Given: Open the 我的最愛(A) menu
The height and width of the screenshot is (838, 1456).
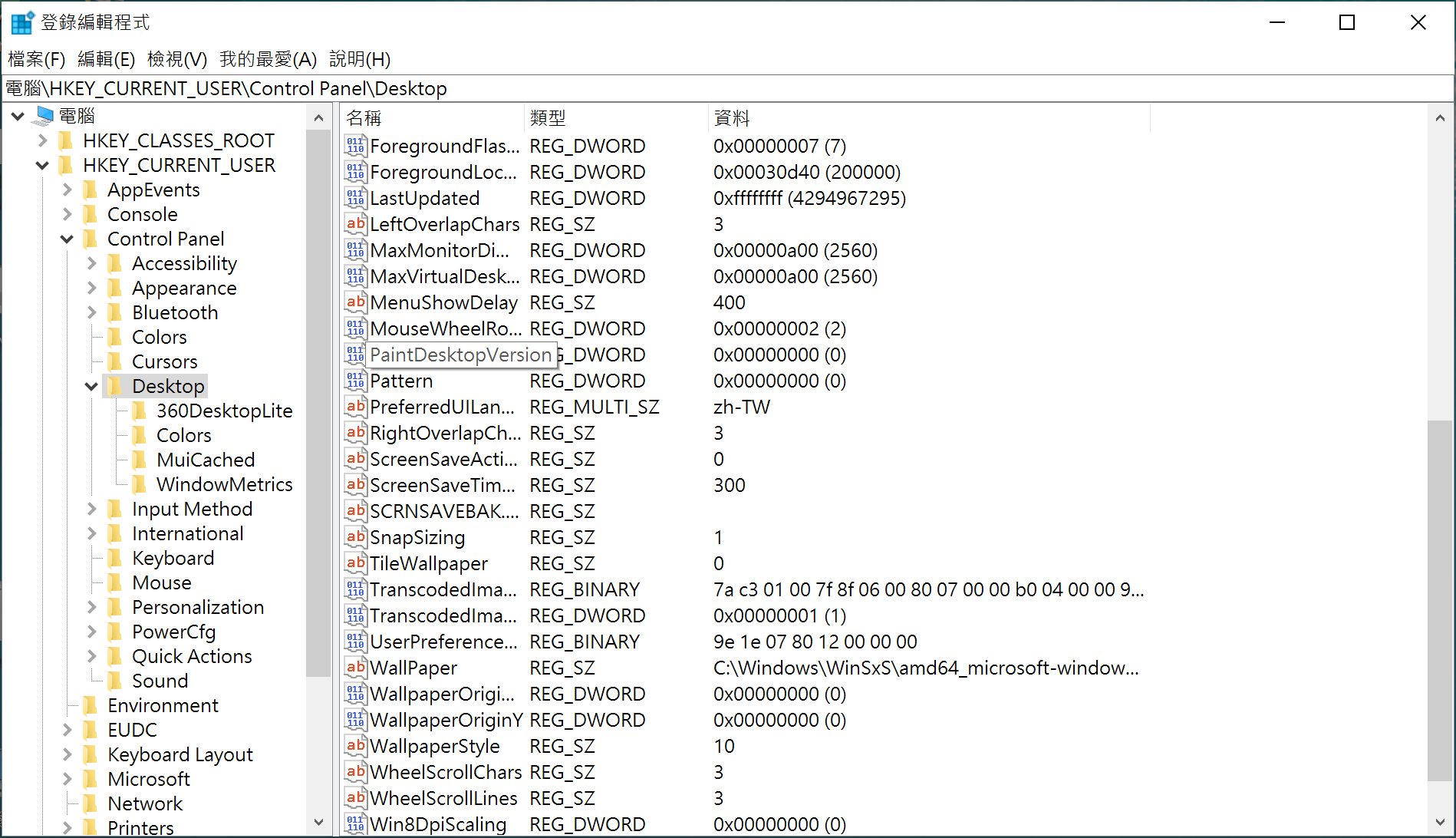Looking at the screenshot, I should [x=268, y=59].
